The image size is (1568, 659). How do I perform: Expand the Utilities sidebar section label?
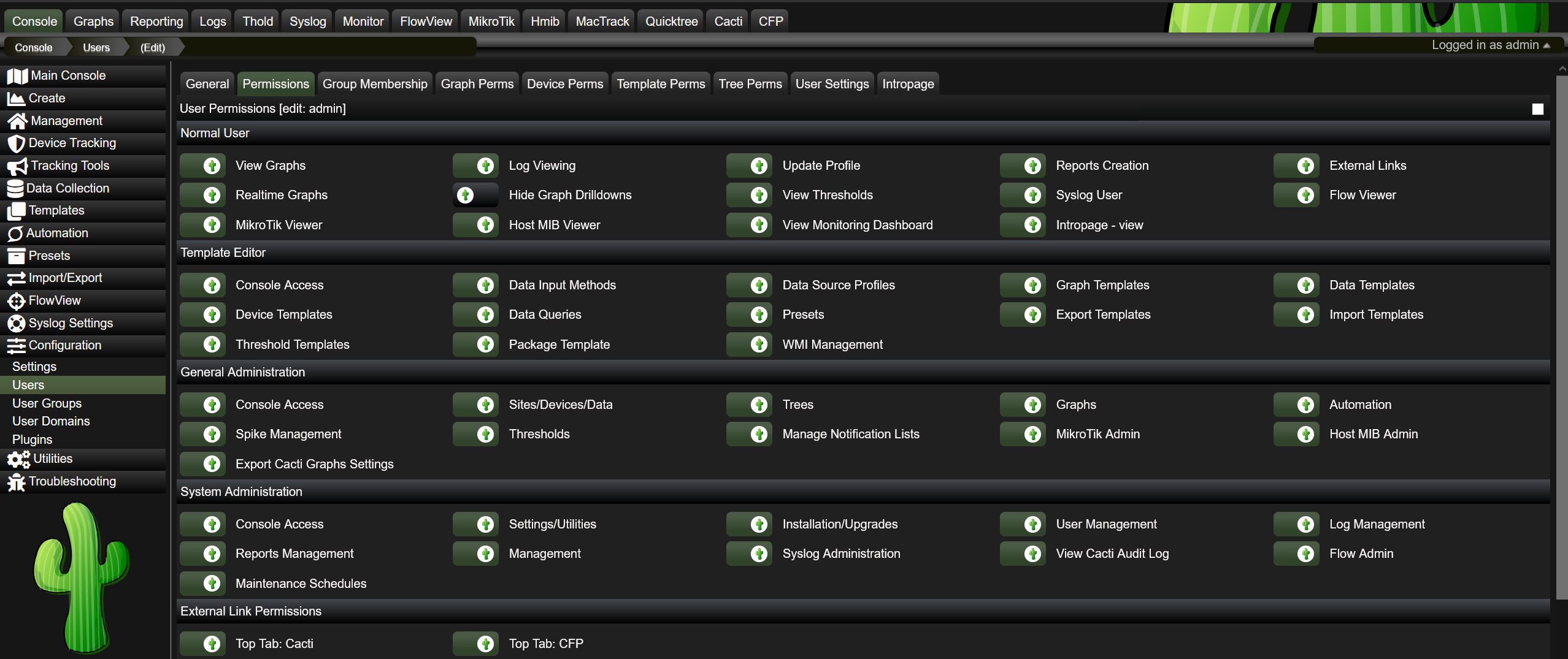(53, 459)
